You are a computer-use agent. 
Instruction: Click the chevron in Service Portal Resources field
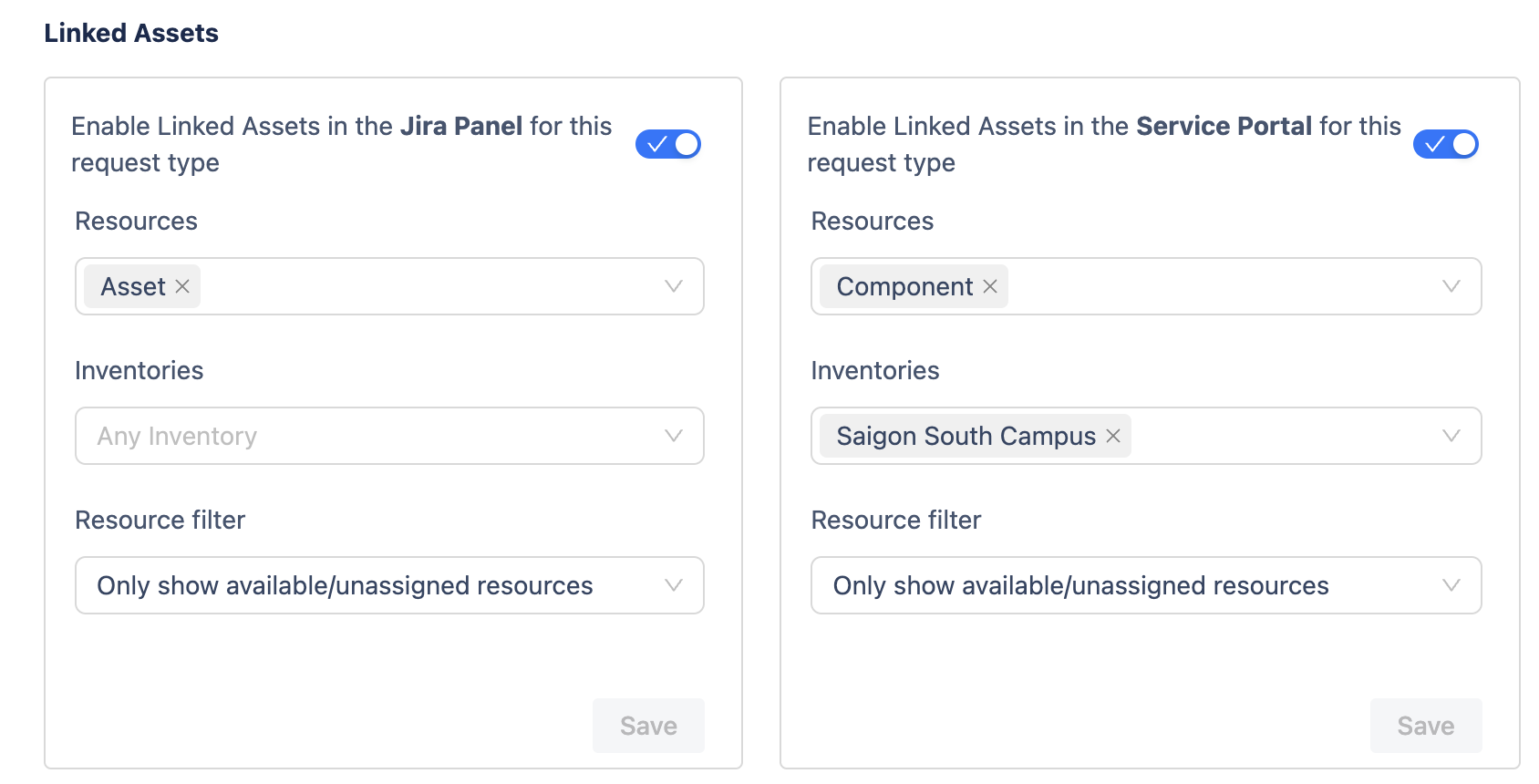[x=1451, y=286]
